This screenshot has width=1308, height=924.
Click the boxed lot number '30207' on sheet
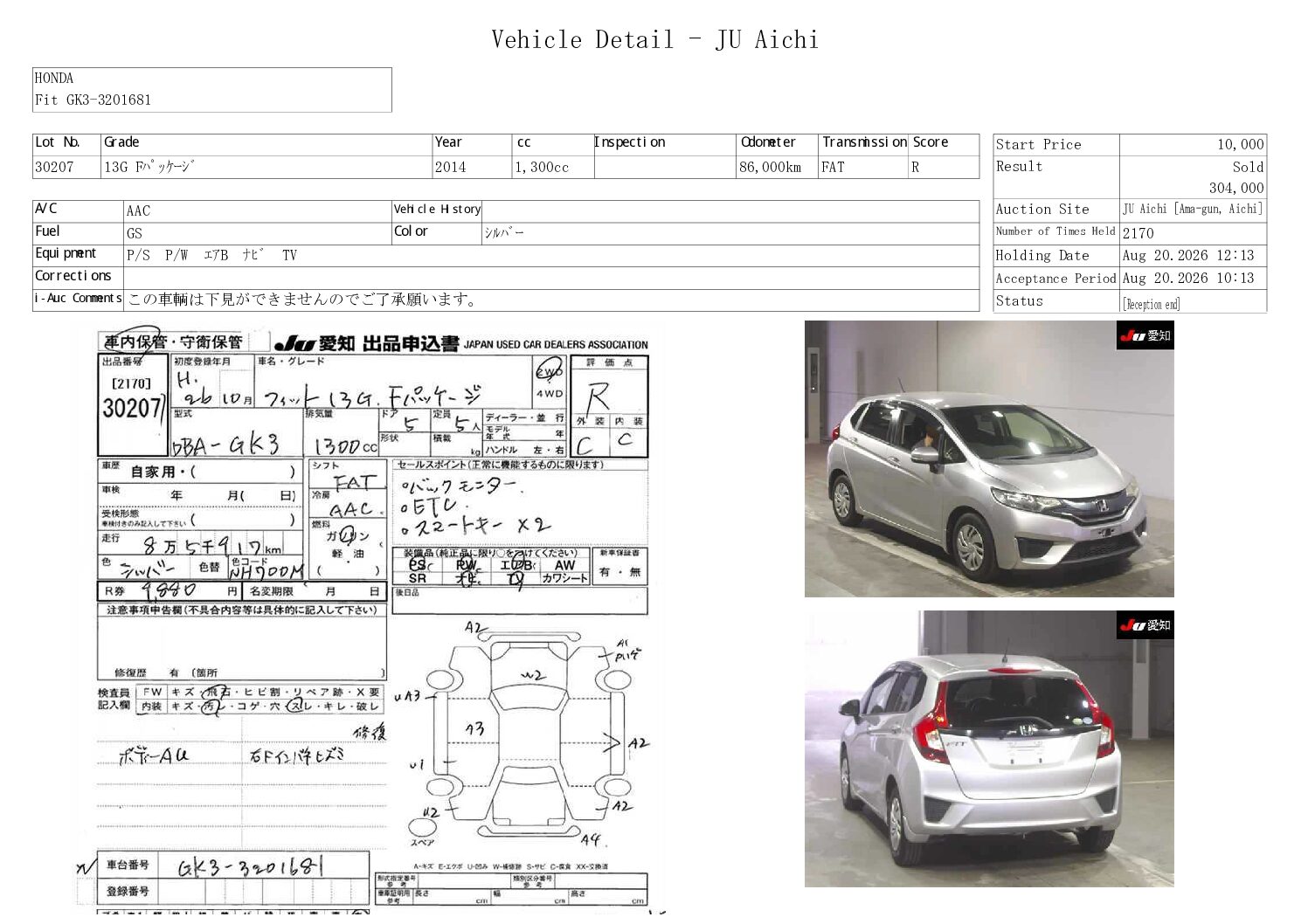[x=132, y=408]
